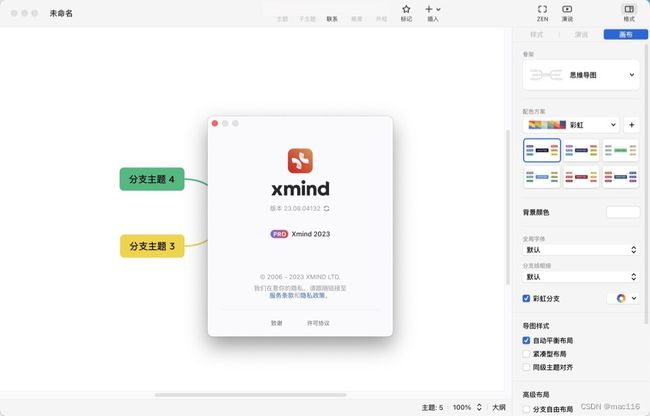
Task: Click the check-for-update refresh icon beside version
Action: tap(327, 208)
